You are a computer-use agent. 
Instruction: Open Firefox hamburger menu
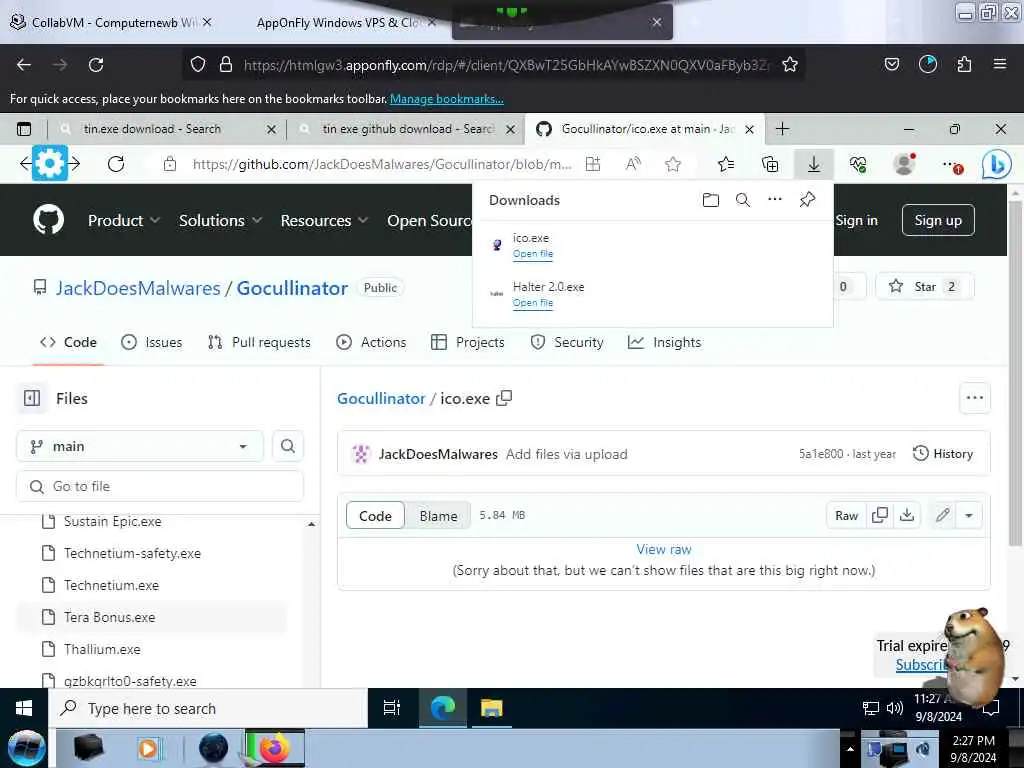point(1000,64)
